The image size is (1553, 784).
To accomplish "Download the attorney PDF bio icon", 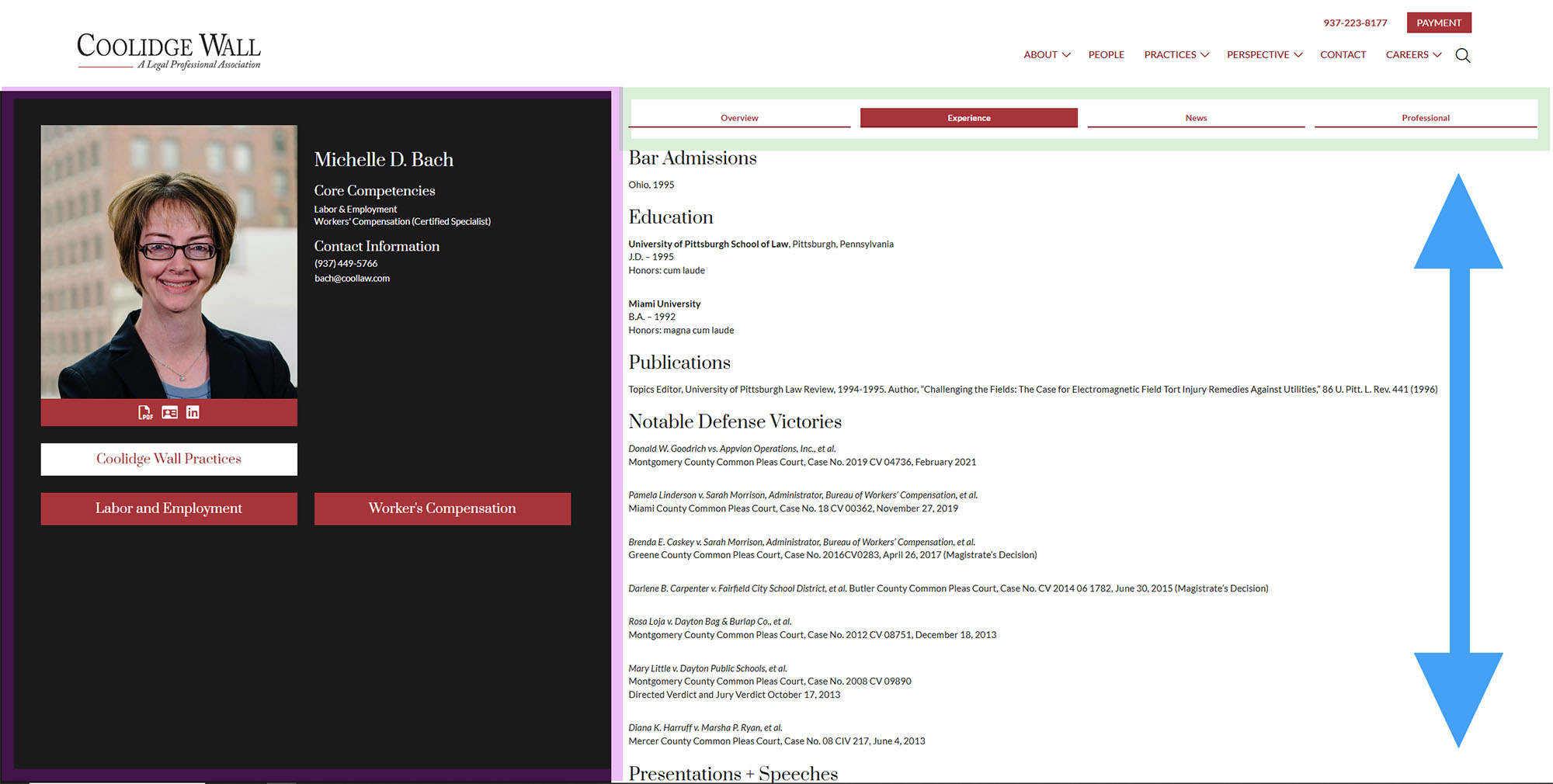I will pyautogui.click(x=145, y=412).
